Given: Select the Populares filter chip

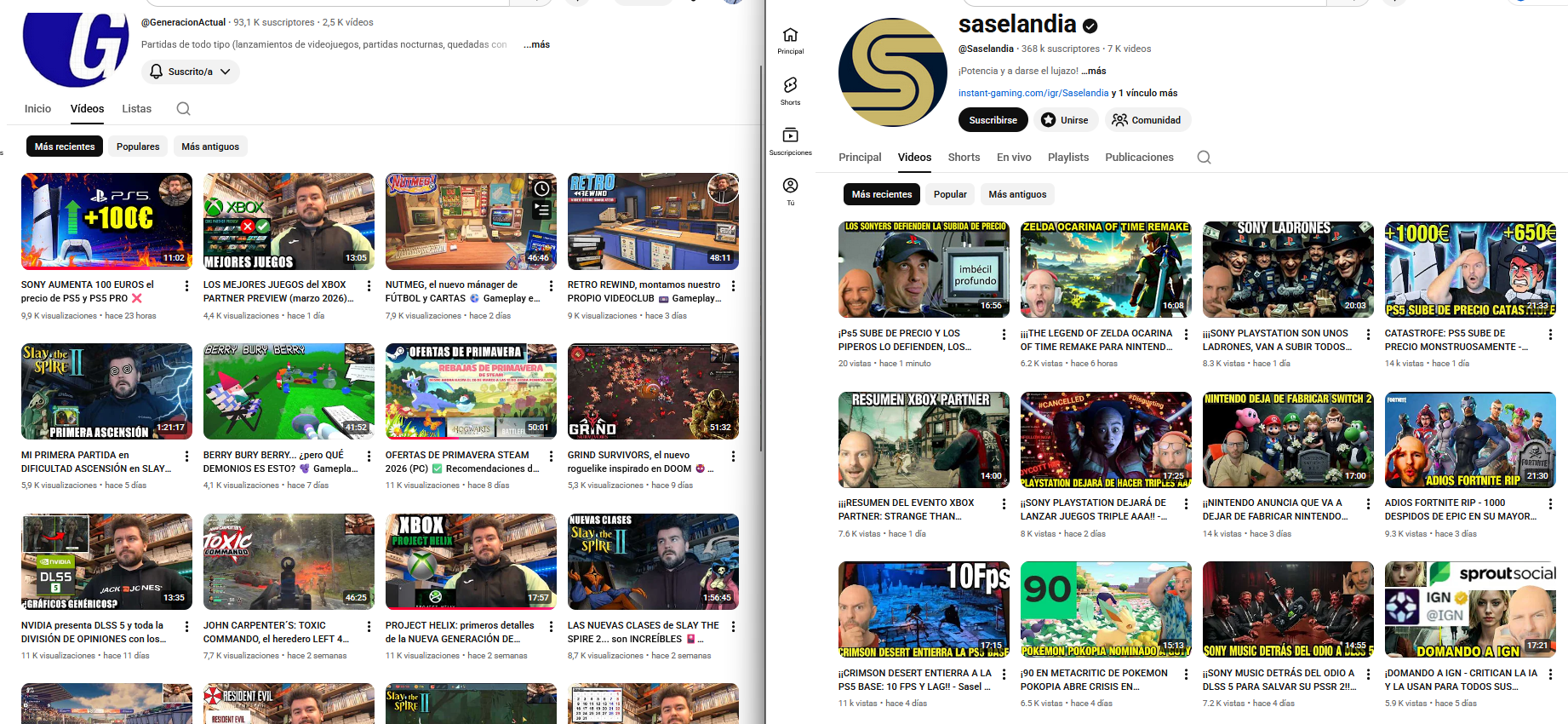Looking at the screenshot, I should (x=138, y=147).
